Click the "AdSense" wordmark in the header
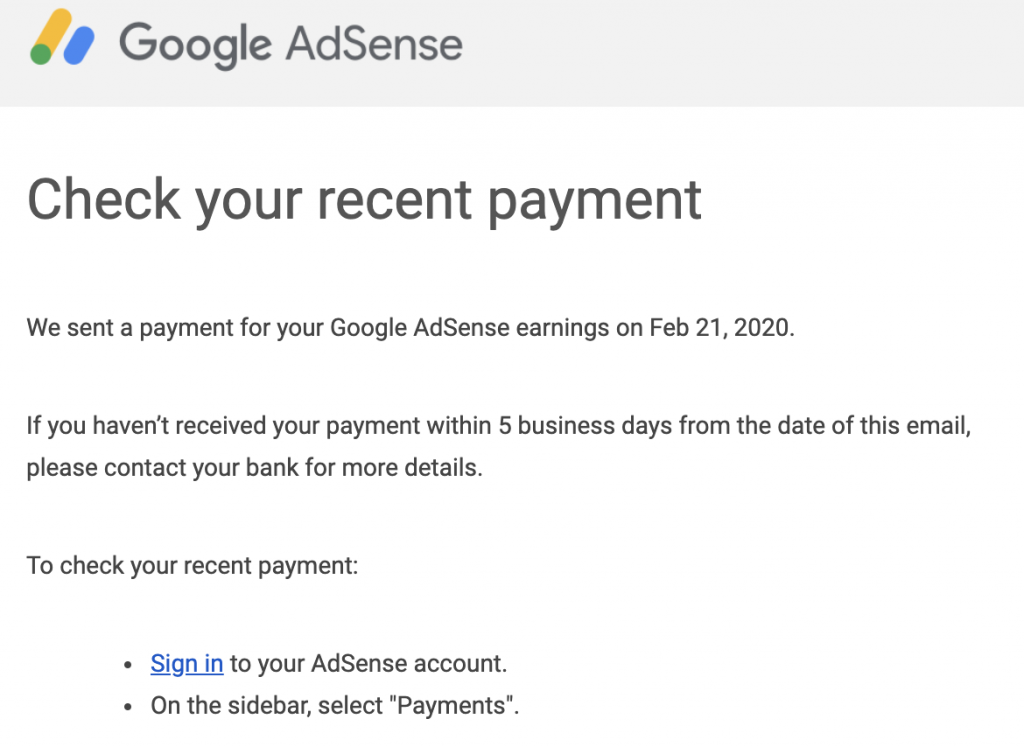Screen dimensions: 1024x747 pyautogui.click(x=373, y=44)
